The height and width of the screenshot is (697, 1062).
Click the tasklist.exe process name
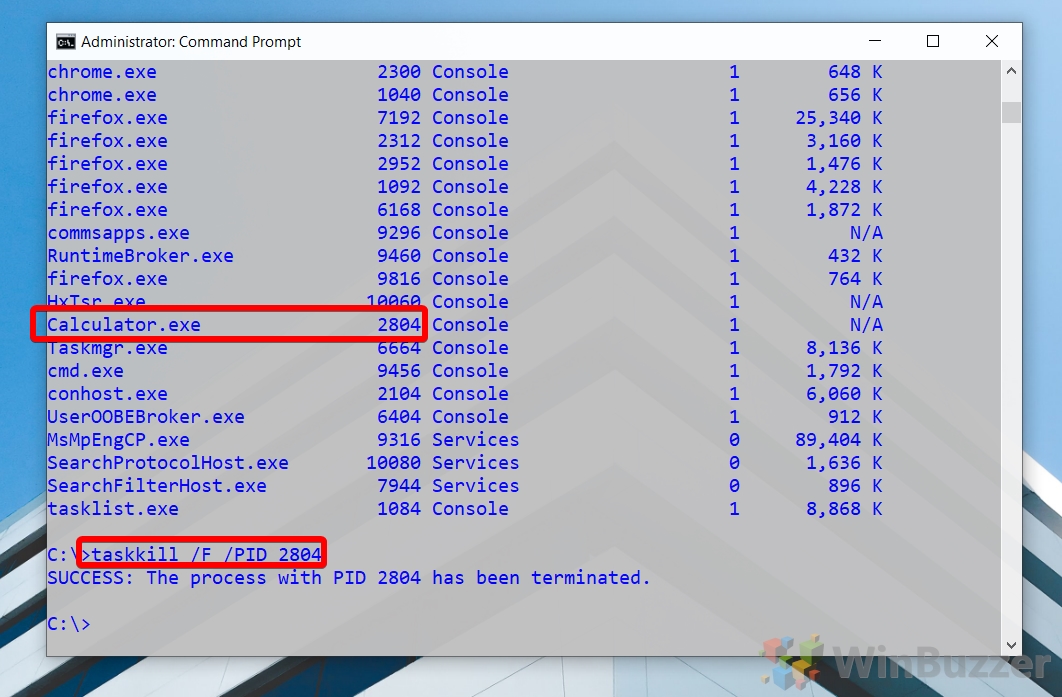click(x=113, y=509)
